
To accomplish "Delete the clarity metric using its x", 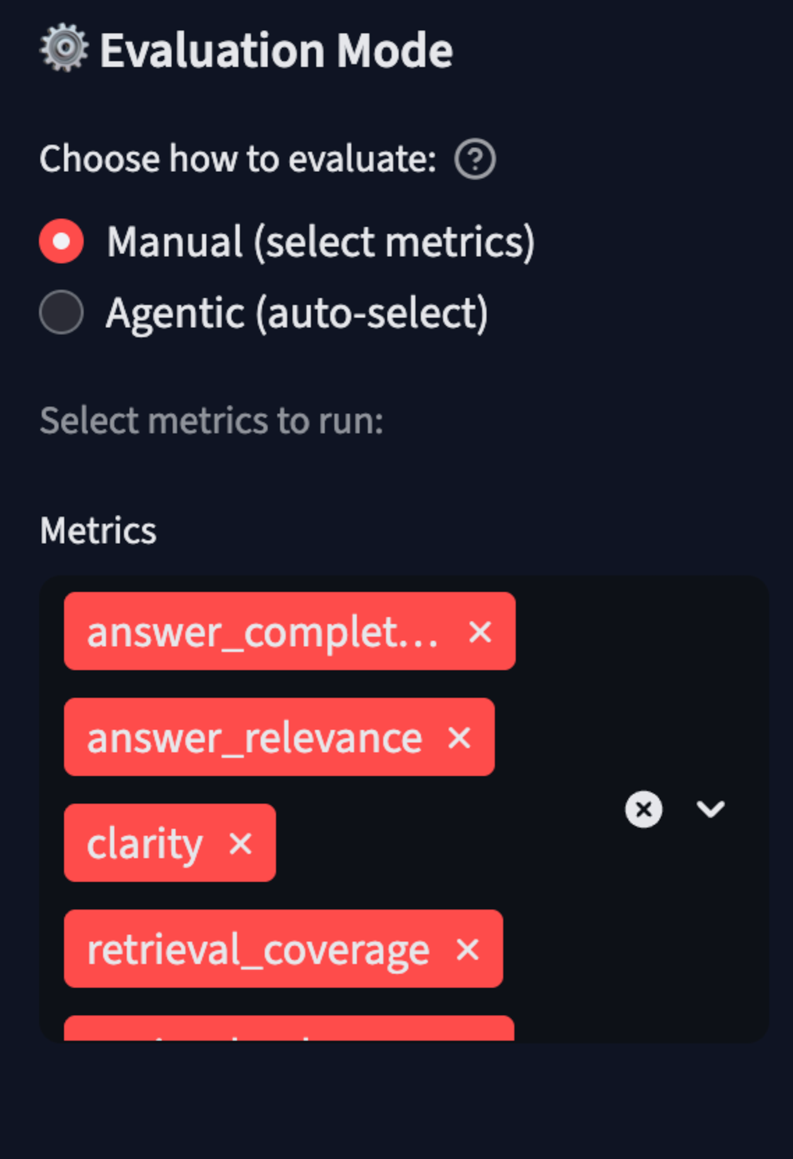I will point(240,844).
